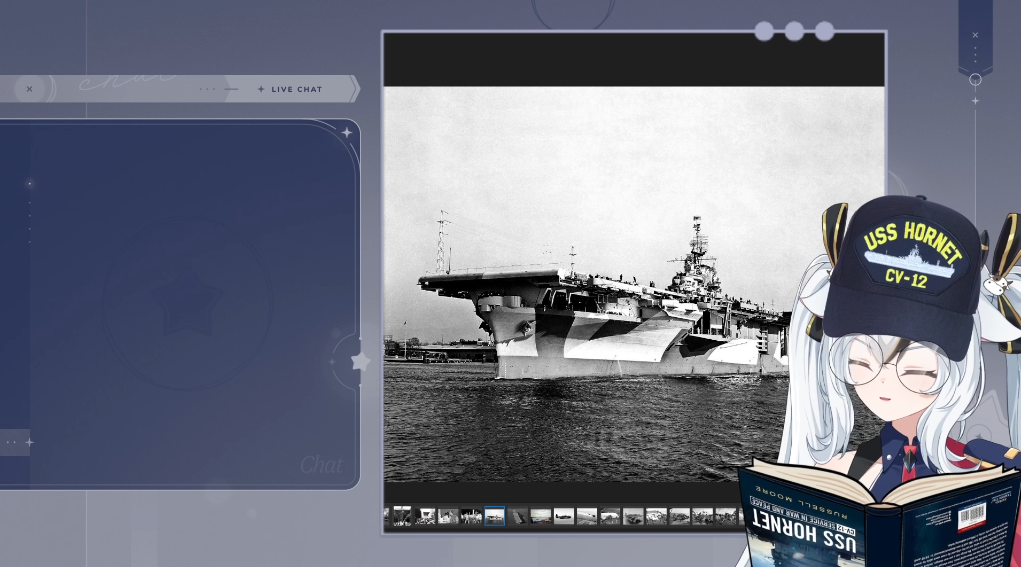1021x567 pixels.
Task: Select the highlighted thumbnail in the filmstrip
Action: click(494, 516)
